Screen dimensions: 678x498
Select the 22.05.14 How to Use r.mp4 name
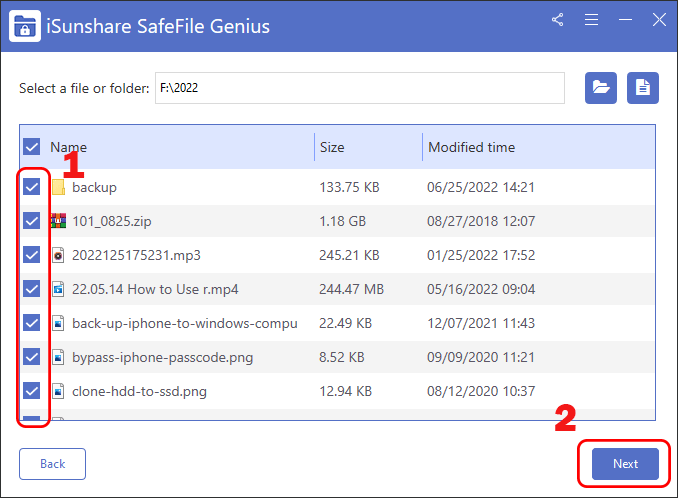155,289
